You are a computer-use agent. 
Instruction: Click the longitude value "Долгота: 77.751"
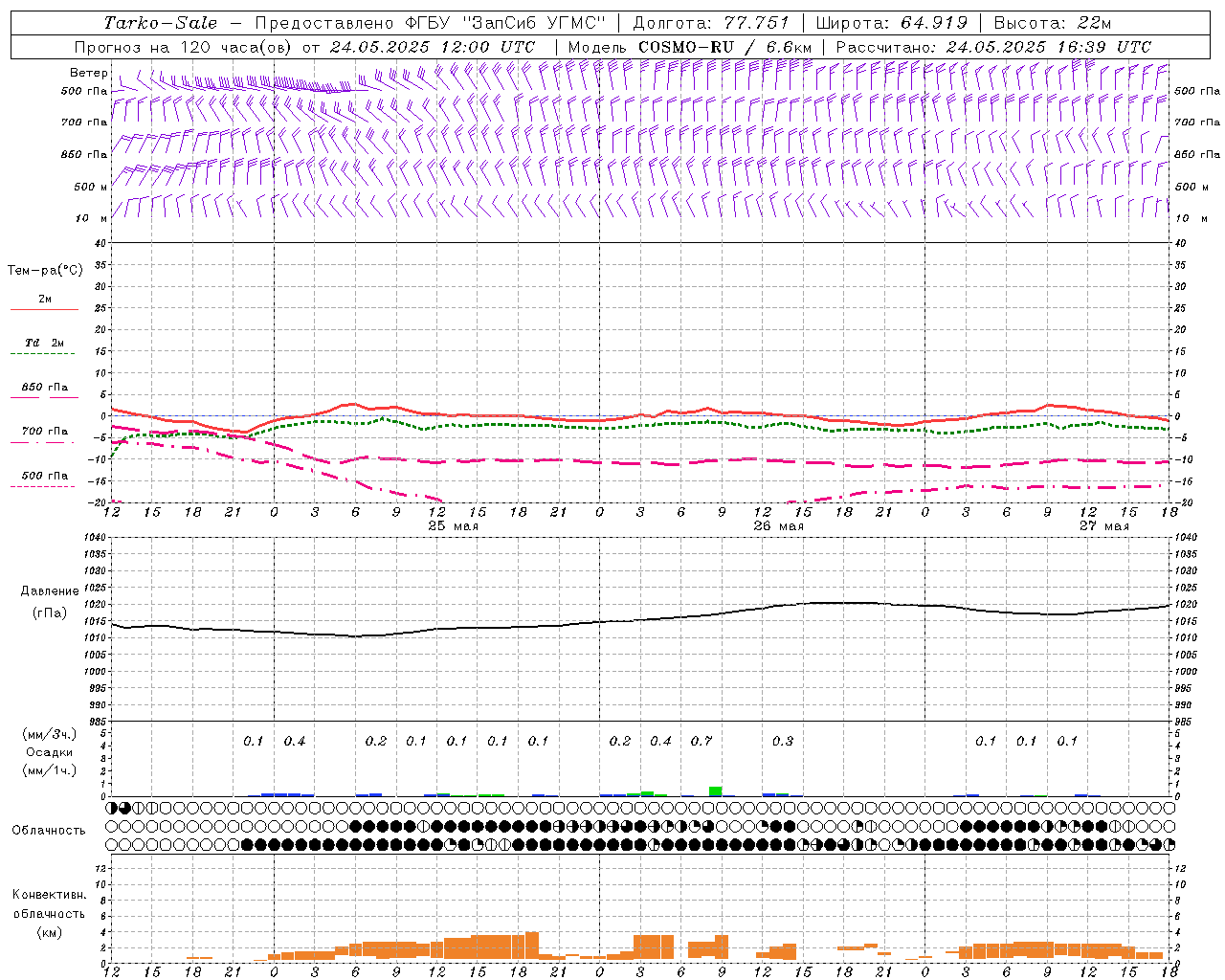711,23
